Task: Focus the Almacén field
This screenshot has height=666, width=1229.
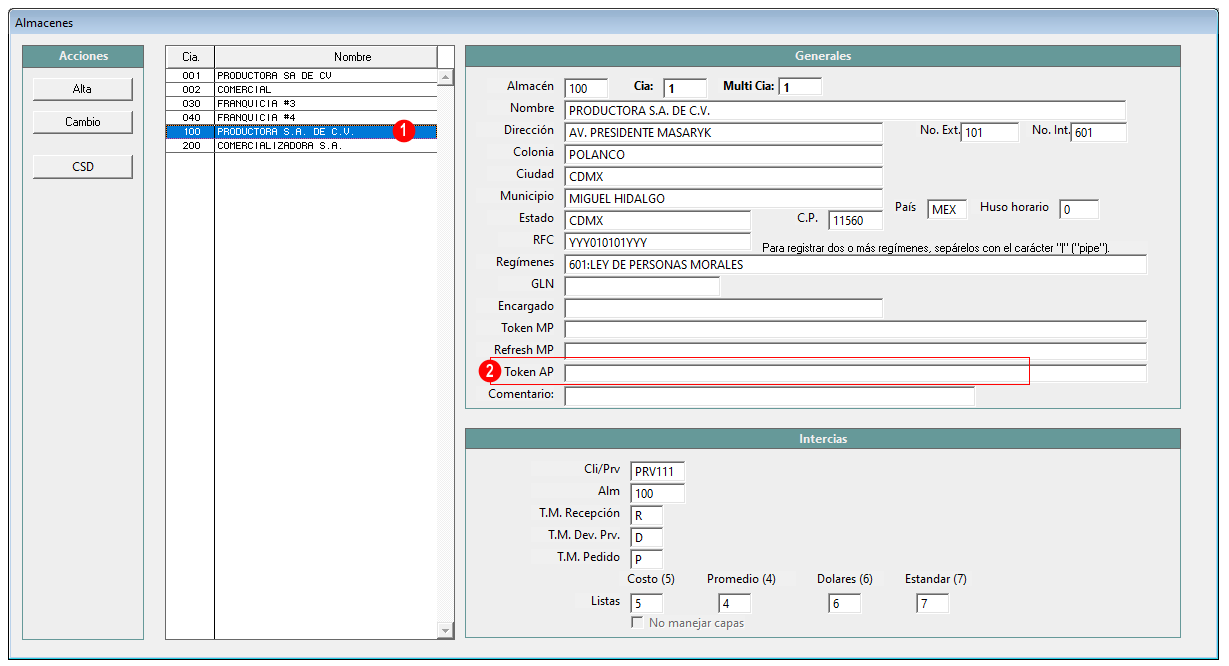Action: pyautogui.click(x=586, y=88)
